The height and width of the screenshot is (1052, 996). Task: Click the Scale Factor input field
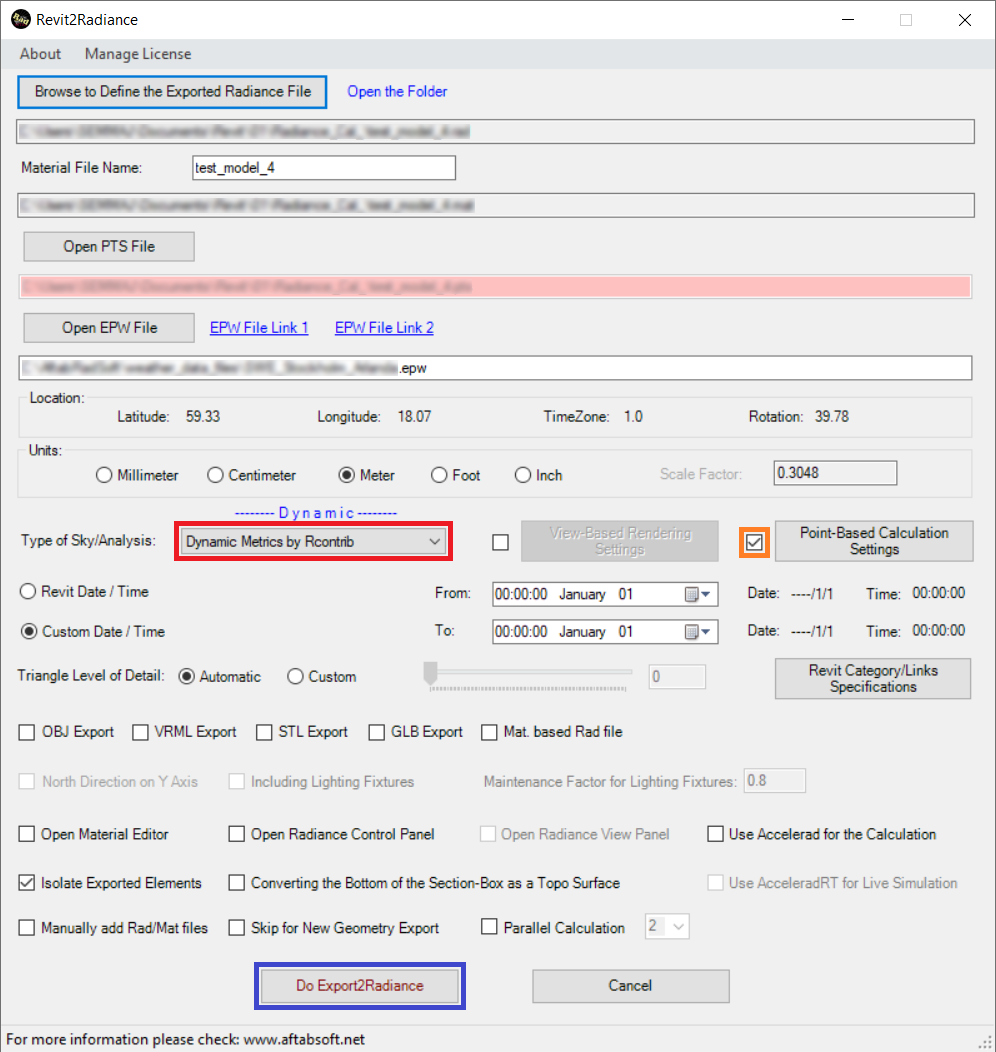point(835,473)
